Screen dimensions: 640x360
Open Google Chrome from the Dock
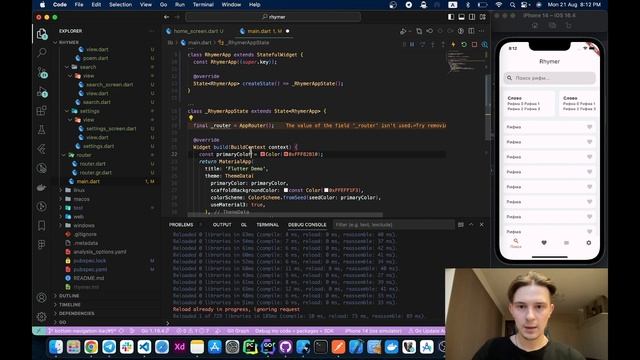pos(91,347)
